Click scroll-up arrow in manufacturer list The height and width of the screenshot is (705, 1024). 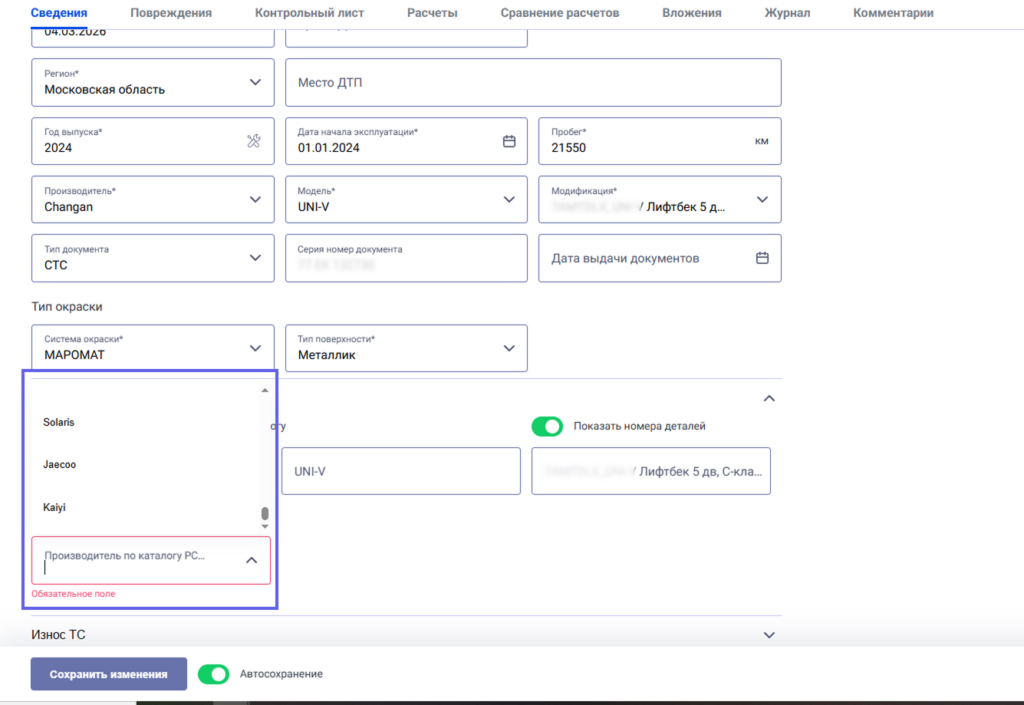[x=265, y=390]
